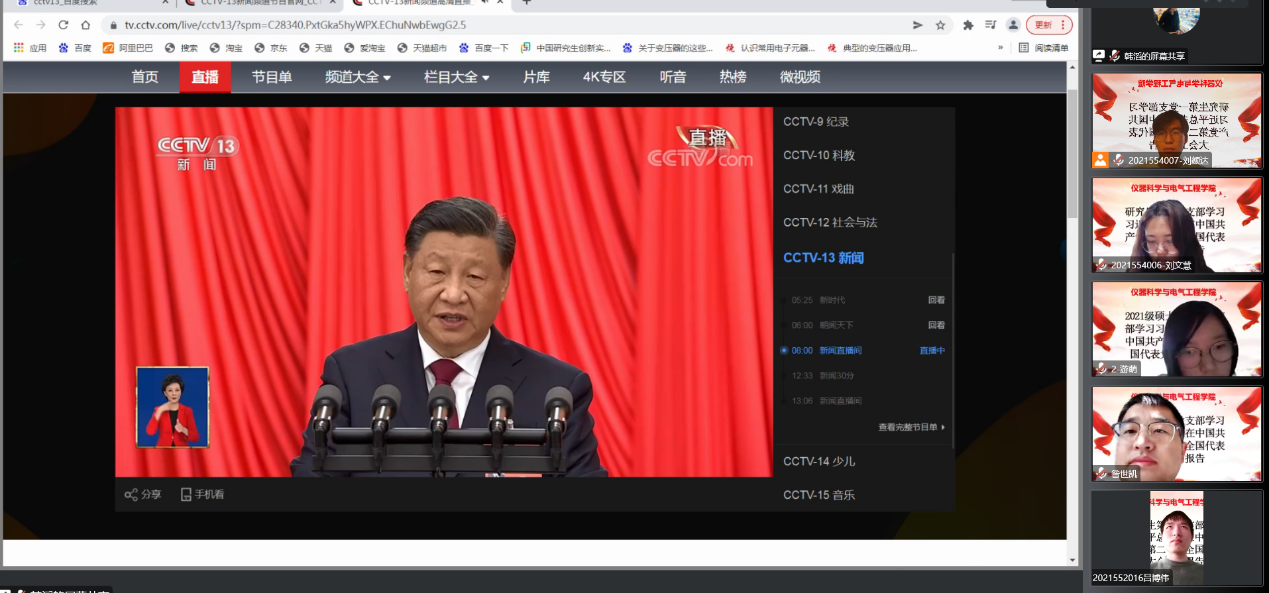Select the CCTV-10 科教 channel
1269x593 pixels.
point(819,155)
